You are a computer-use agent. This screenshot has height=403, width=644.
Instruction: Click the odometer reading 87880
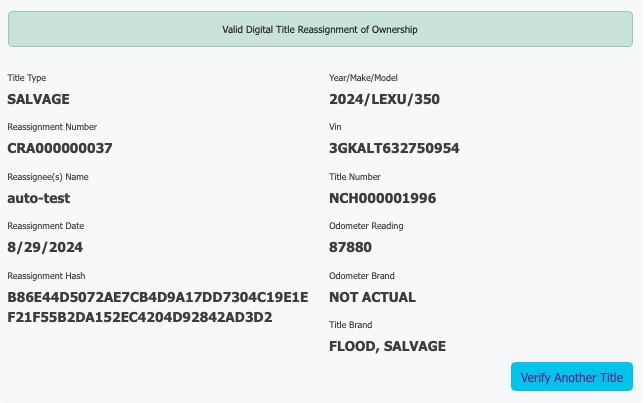click(x=350, y=247)
